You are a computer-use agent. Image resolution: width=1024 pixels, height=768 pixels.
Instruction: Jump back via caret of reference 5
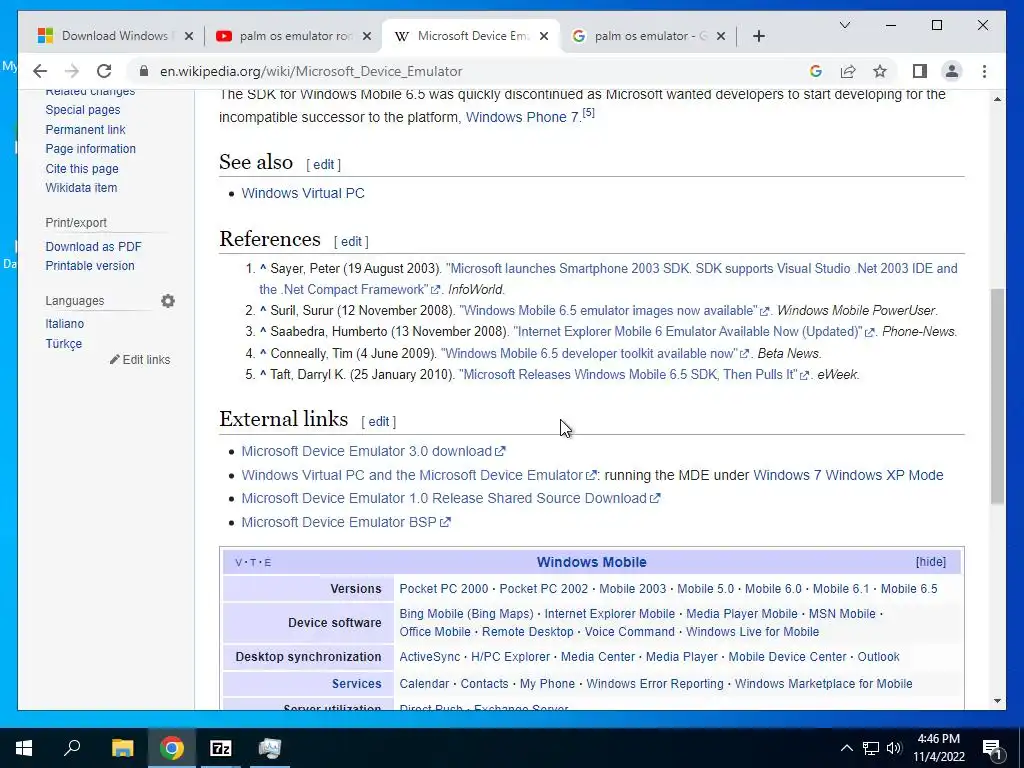263,374
